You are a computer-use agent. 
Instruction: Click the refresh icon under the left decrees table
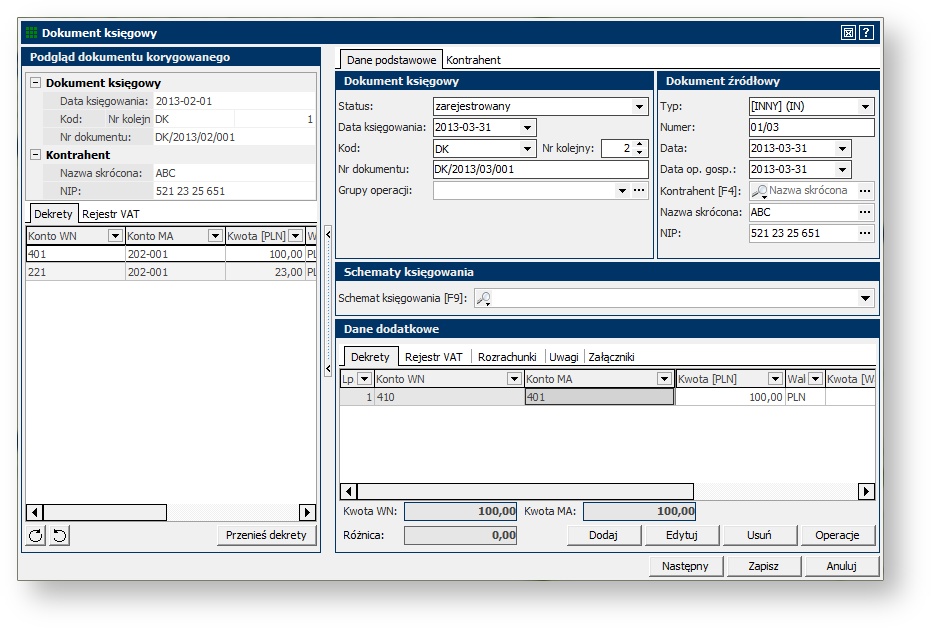pyautogui.click(x=36, y=535)
